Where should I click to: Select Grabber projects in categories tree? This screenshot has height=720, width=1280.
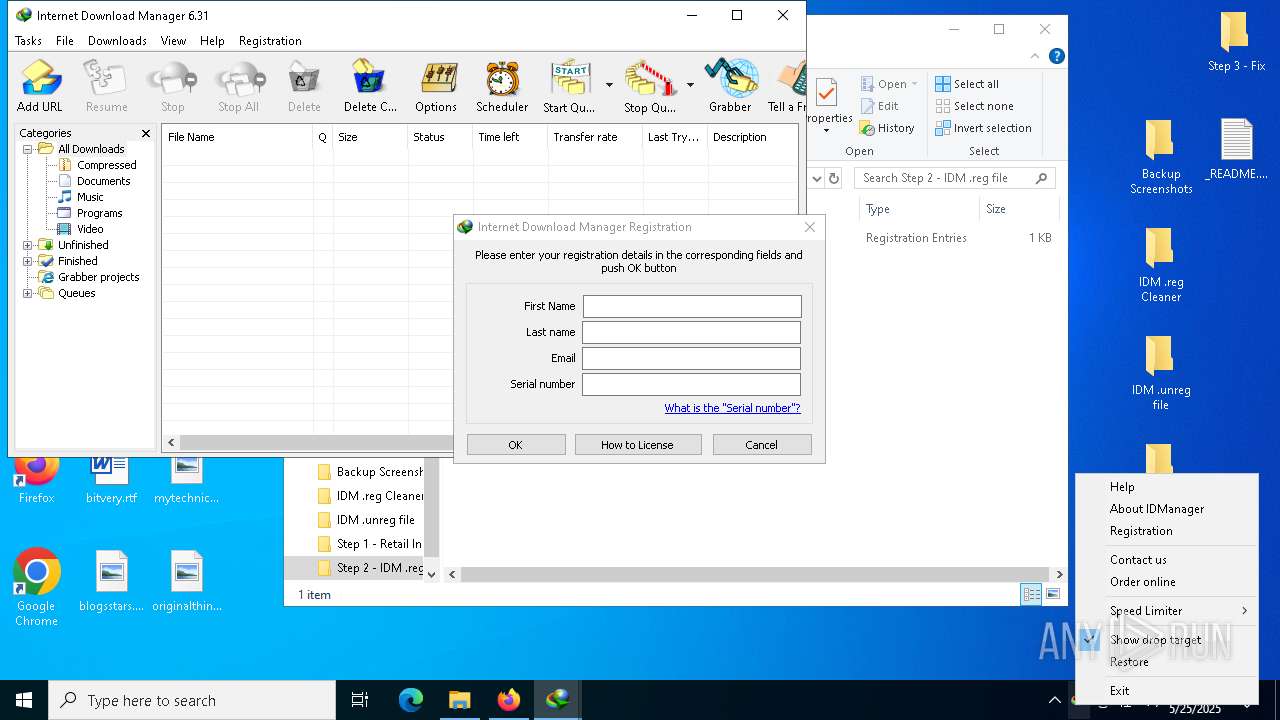(98, 277)
